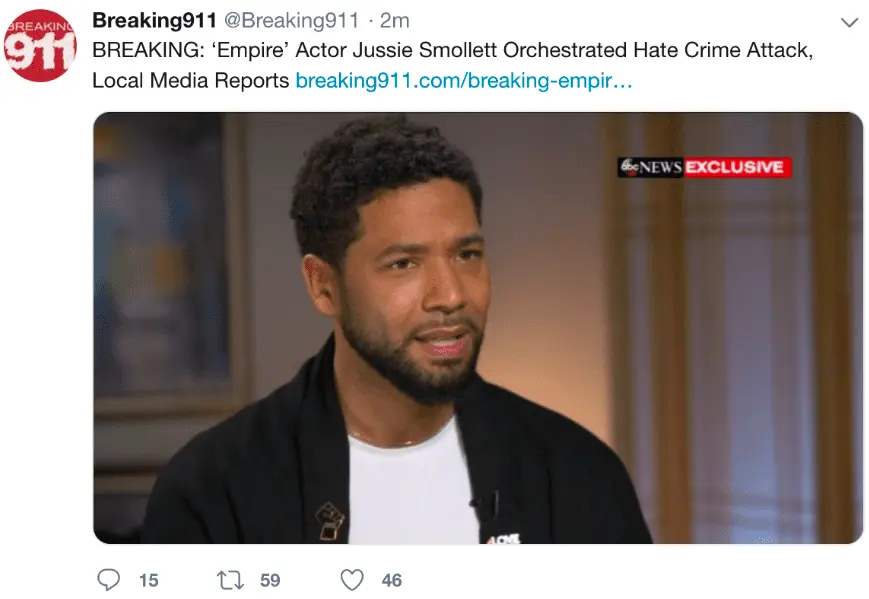869x599 pixels.
Task: Click the Breaking911 red profile avatar
Action: coord(40,45)
